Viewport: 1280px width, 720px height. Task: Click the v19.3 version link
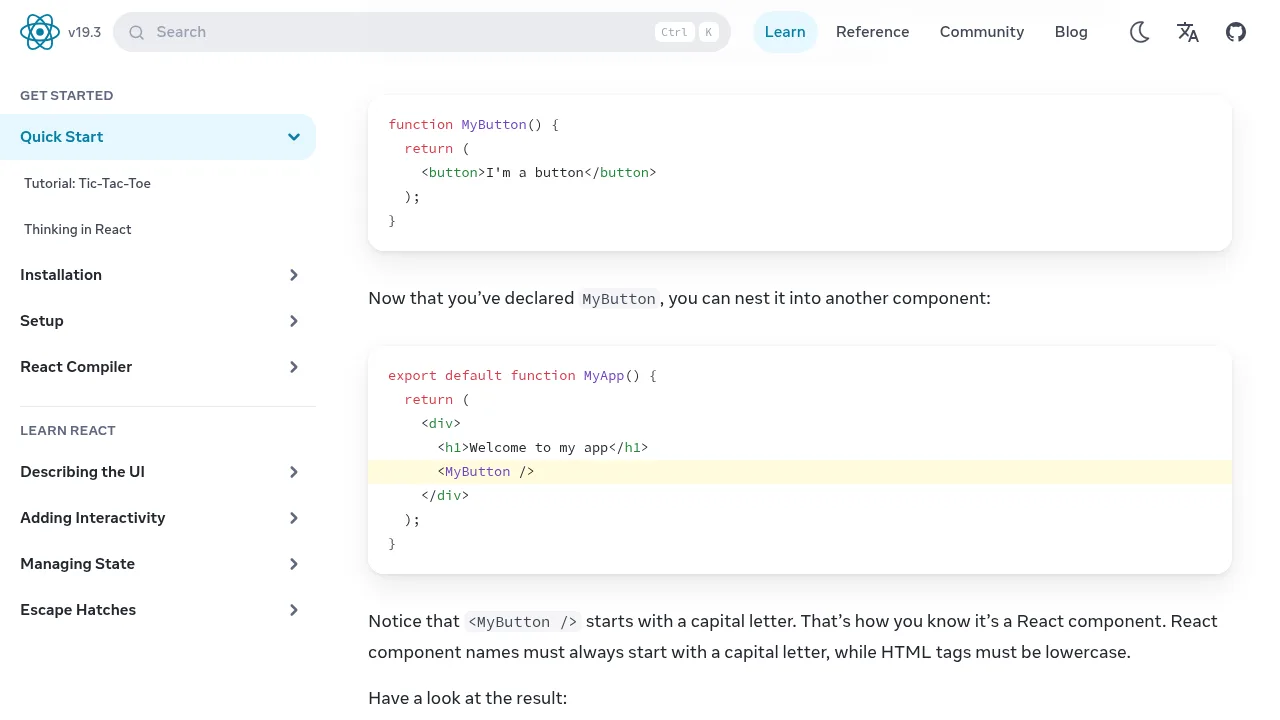tap(85, 32)
